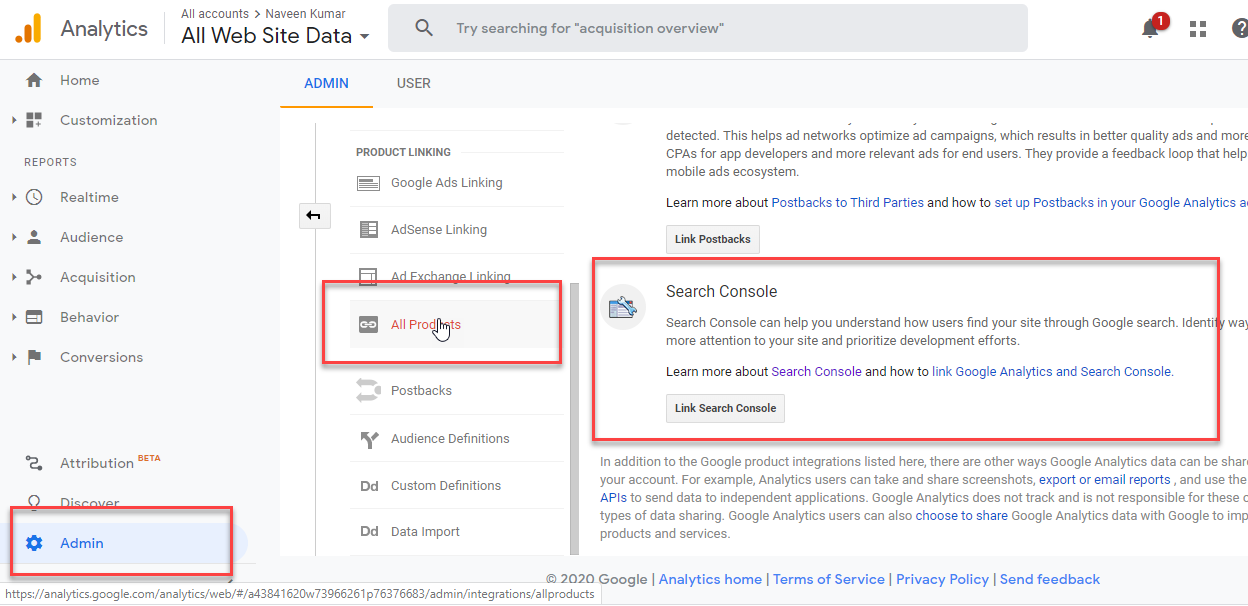Click the Search Console tools icon
The width and height of the screenshot is (1248, 606).
click(x=623, y=309)
